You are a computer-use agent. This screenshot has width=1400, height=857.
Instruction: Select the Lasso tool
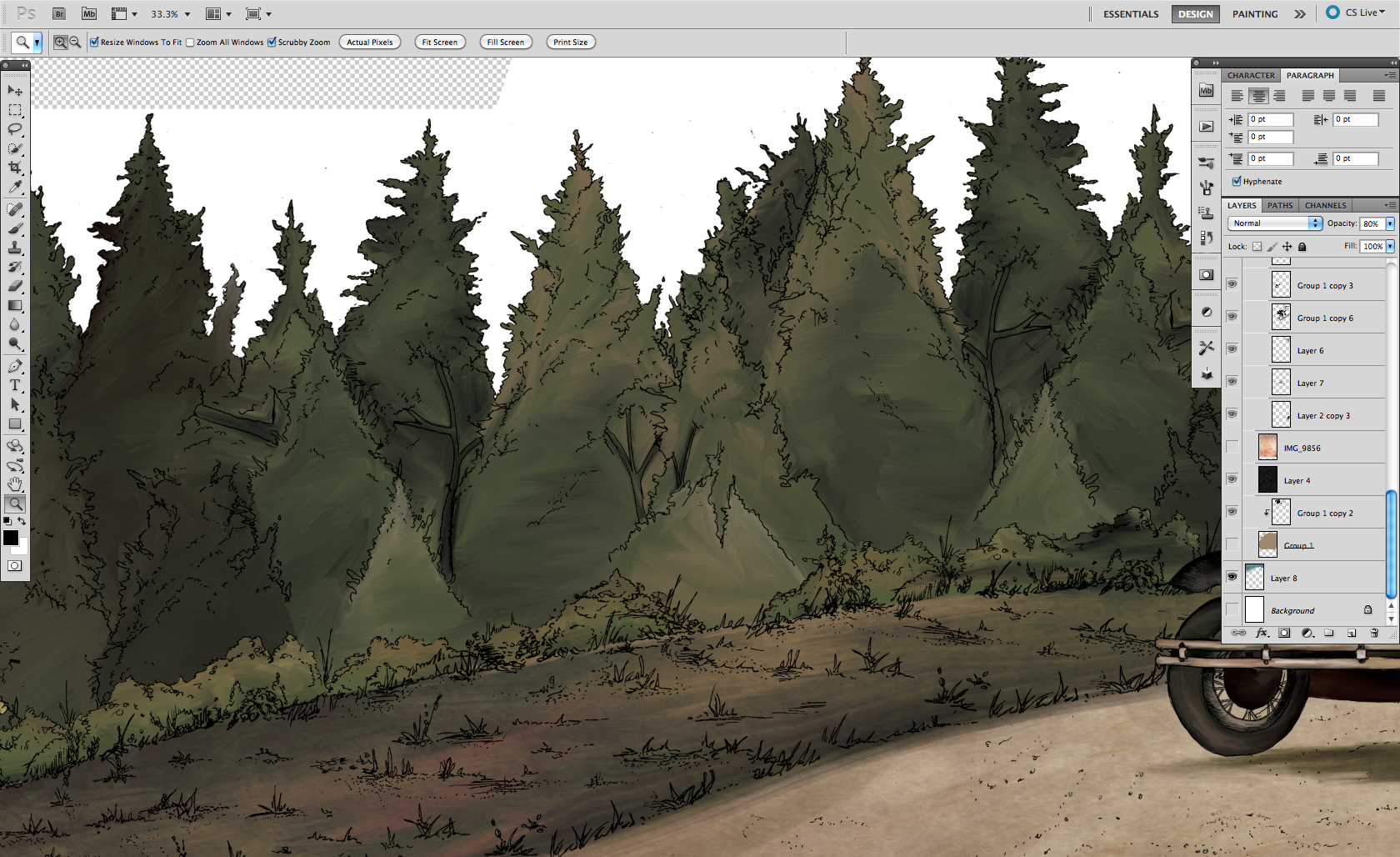(15, 129)
